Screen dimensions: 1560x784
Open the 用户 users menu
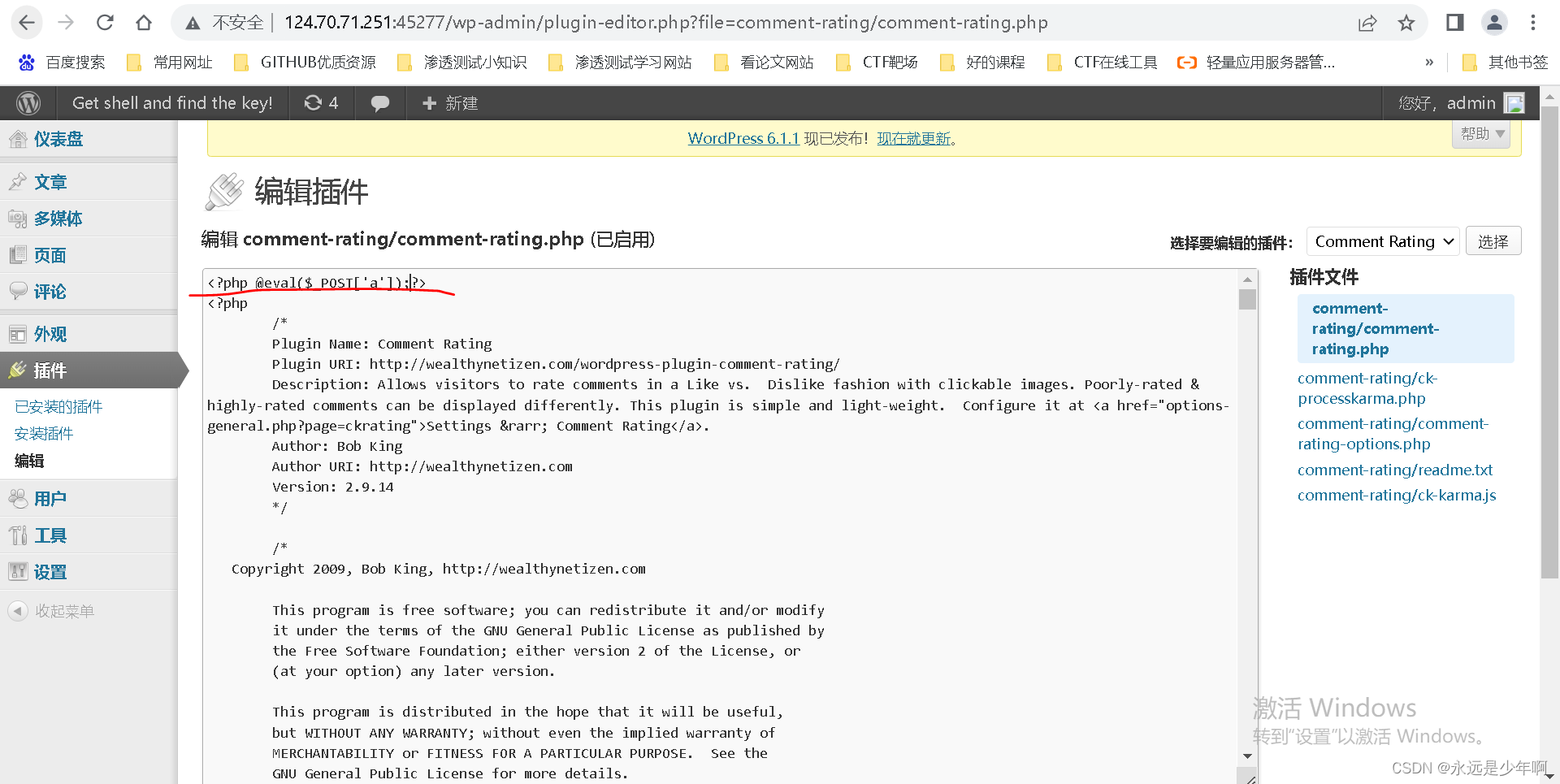pyautogui.click(x=50, y=499)
